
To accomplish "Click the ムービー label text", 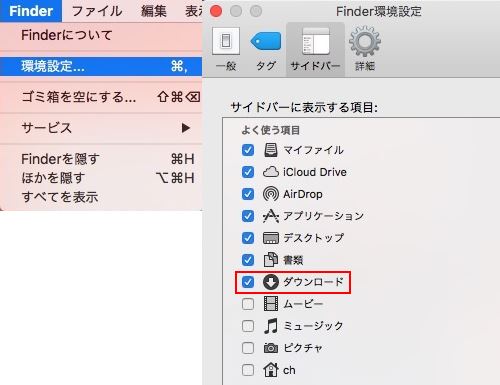I will 303,304.
